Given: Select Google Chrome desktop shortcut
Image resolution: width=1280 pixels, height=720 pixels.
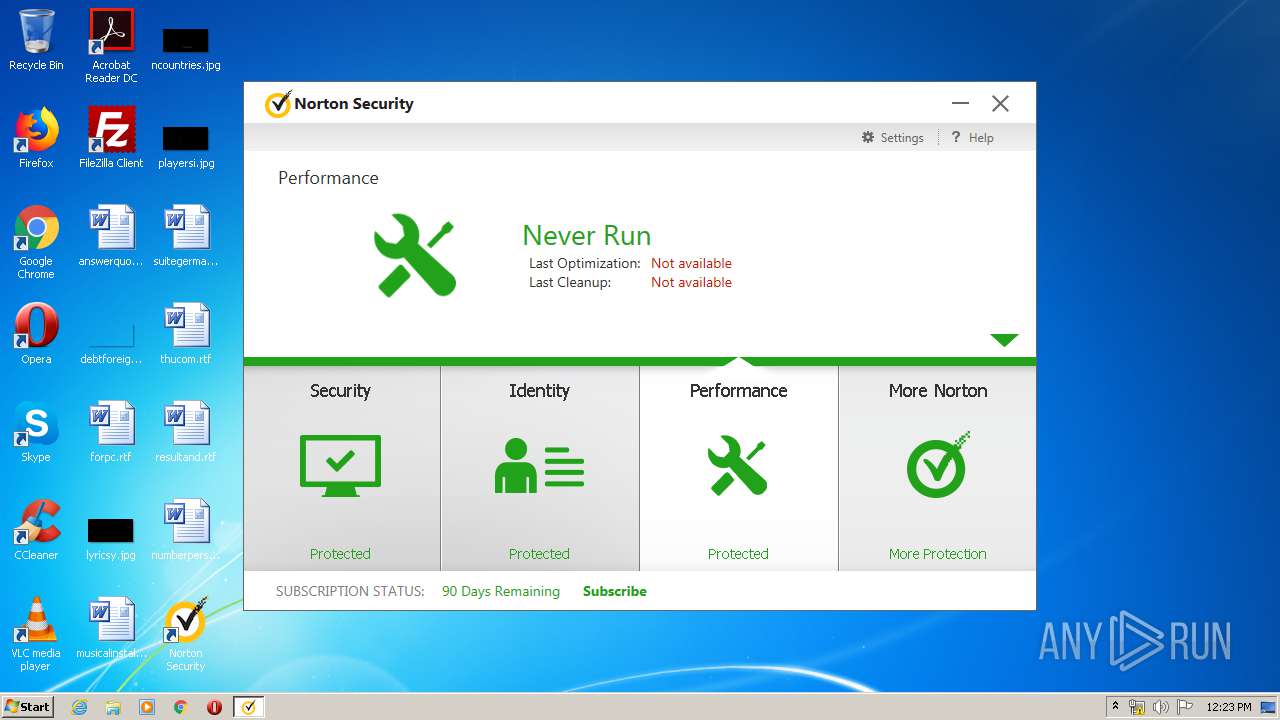Looking at the screenshot, I should [x=36, y=242].
